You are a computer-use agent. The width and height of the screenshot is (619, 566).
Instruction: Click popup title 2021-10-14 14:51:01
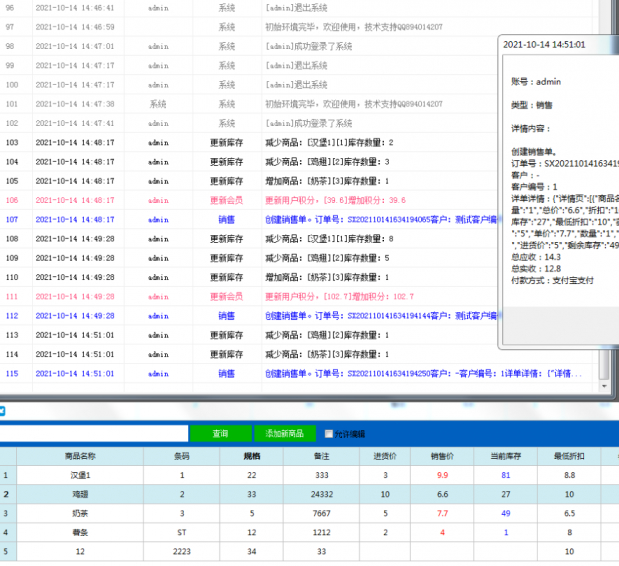[x=544, y=45]
